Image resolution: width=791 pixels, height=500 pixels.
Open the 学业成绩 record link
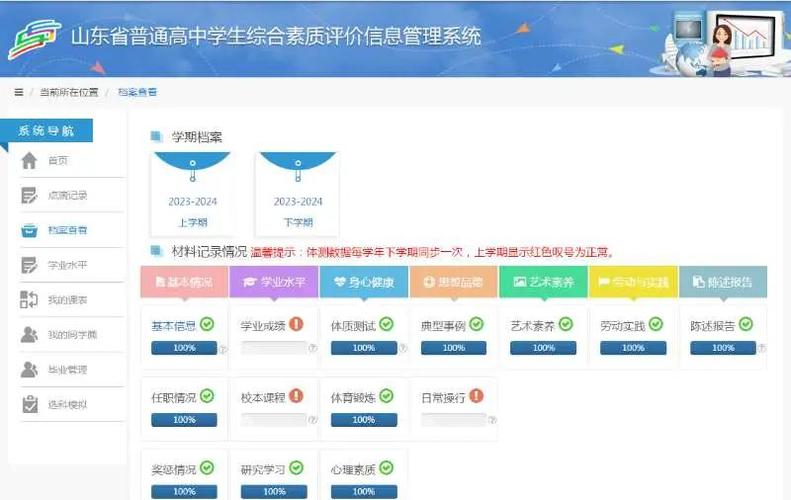click(263, 326)
